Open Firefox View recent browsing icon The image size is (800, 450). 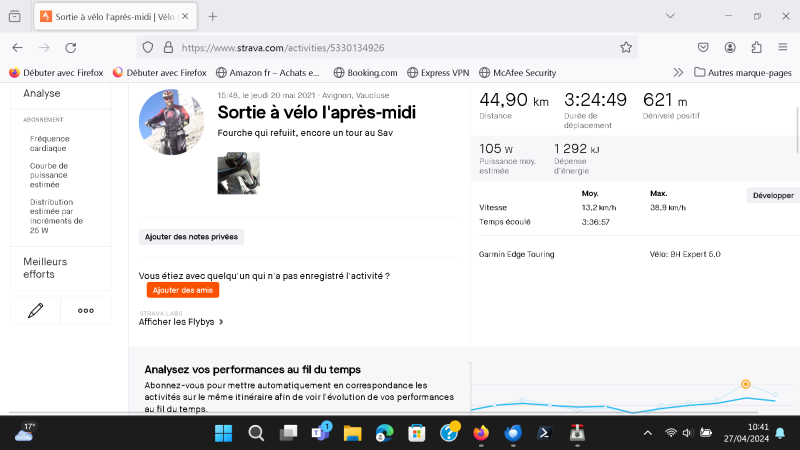click(x=15, y=16)
